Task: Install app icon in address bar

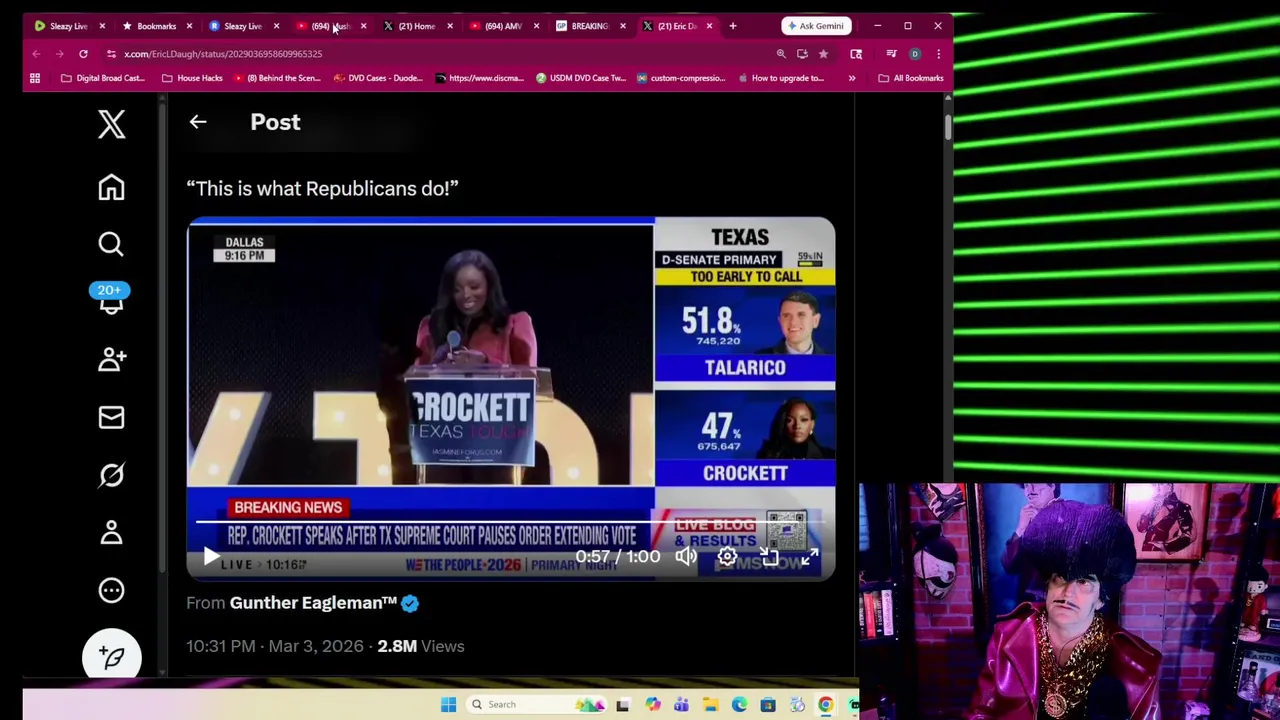Action: (802, 54)
